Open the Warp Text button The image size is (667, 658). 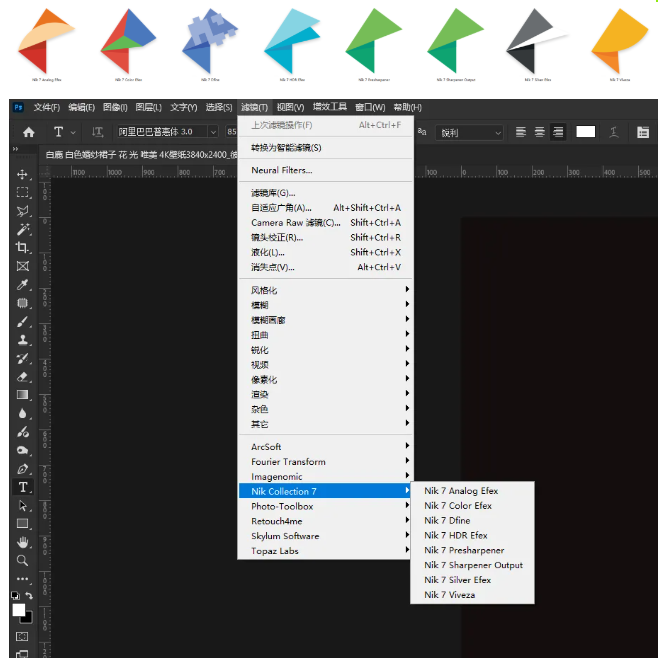[613, 132]
